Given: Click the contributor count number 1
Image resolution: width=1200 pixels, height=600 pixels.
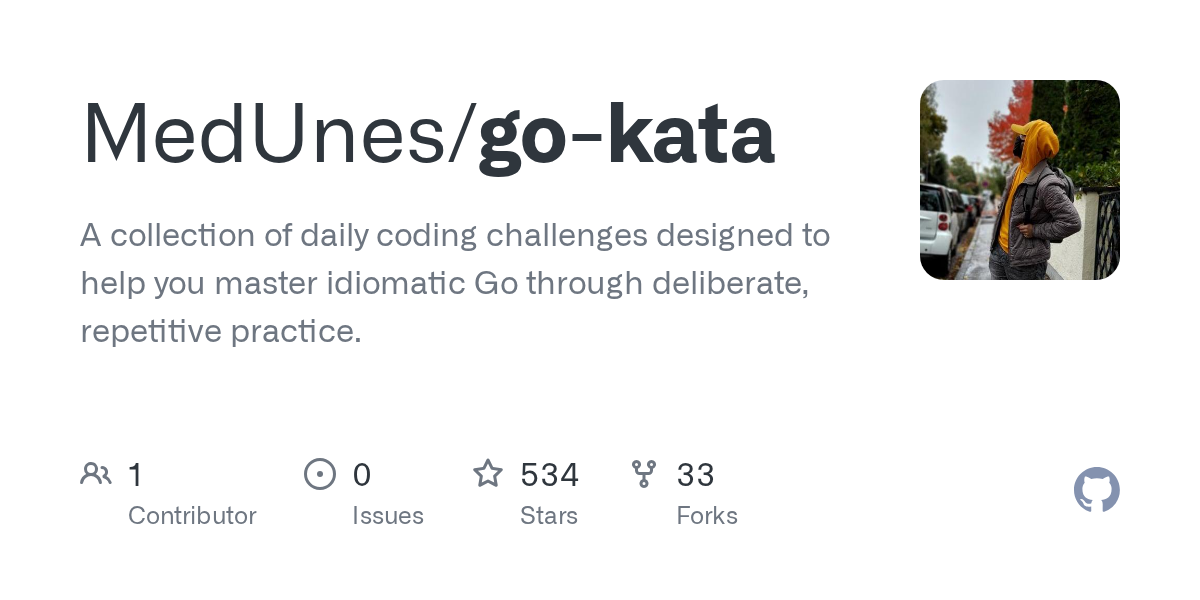Looking at the screenshot, I should pos(135,475).
